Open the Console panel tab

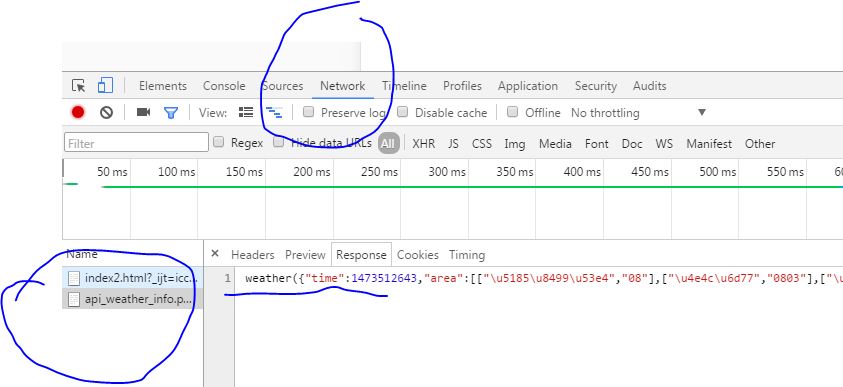(x=224, y=86)
